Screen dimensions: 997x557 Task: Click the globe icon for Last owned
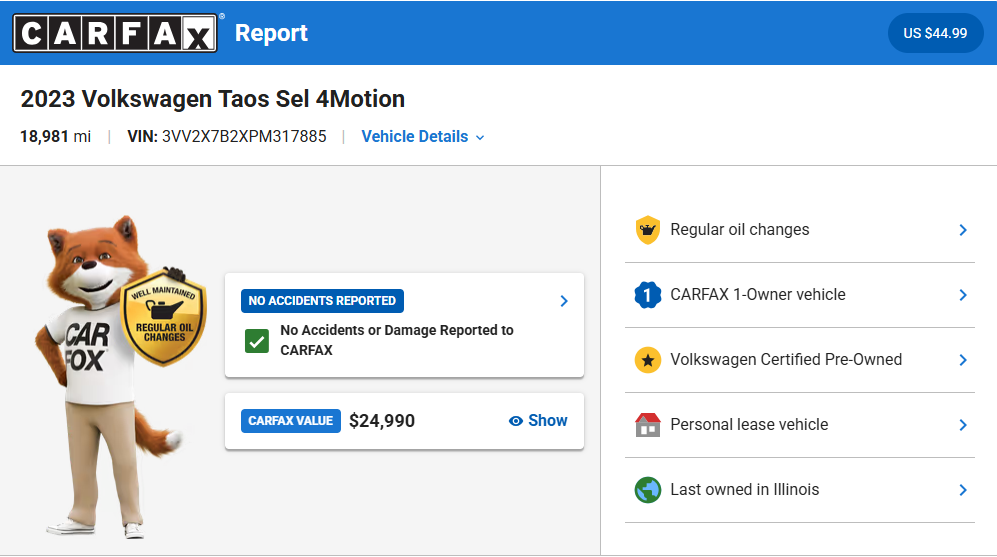648,490
